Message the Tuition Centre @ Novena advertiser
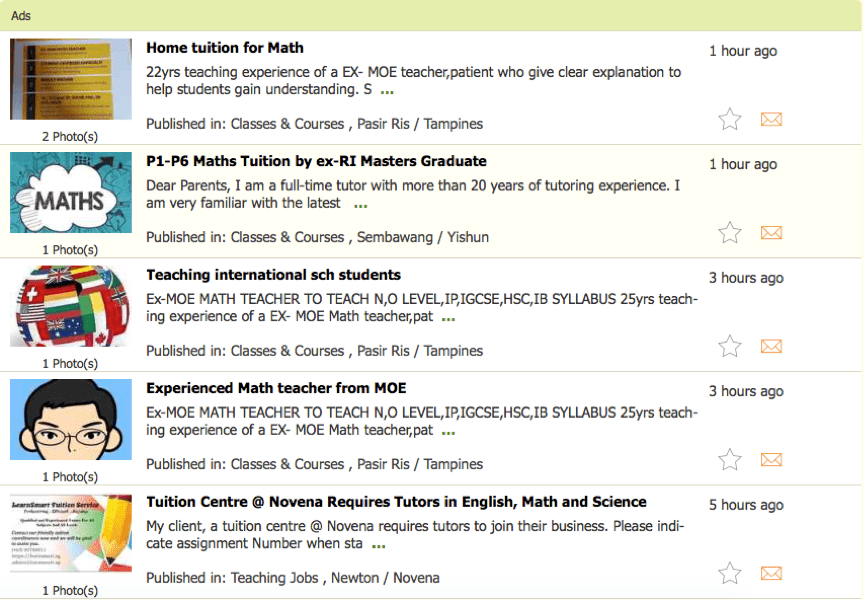864x600 pixels. click(771, 573)
